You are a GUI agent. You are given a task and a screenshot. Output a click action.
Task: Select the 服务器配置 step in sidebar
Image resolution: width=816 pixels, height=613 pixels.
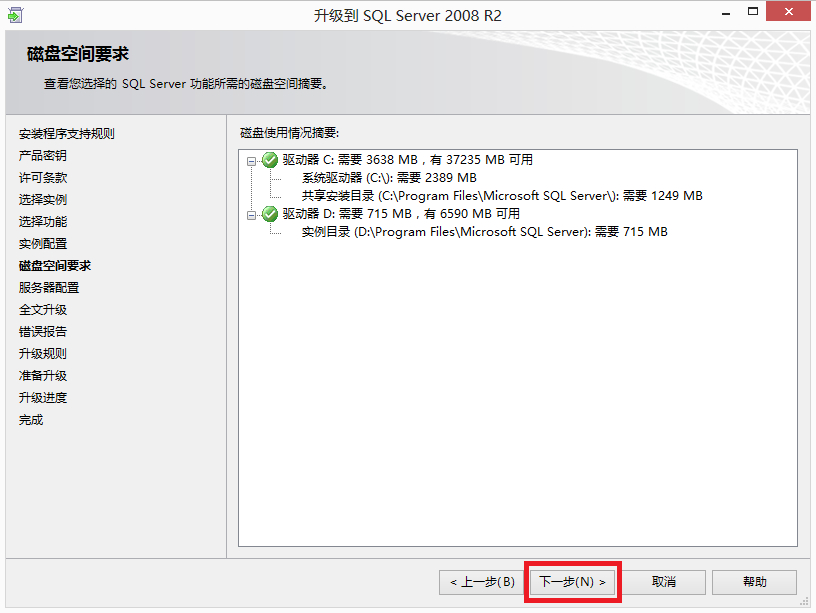coord(49,288)
